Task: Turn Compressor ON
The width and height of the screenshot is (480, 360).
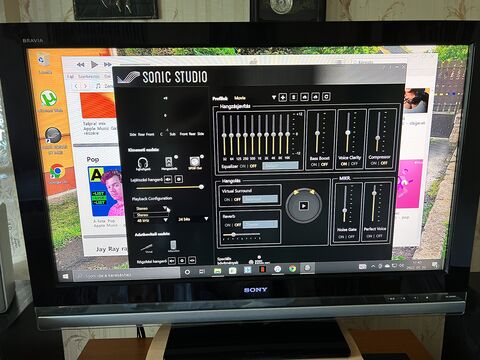Action: pos(374,163)
